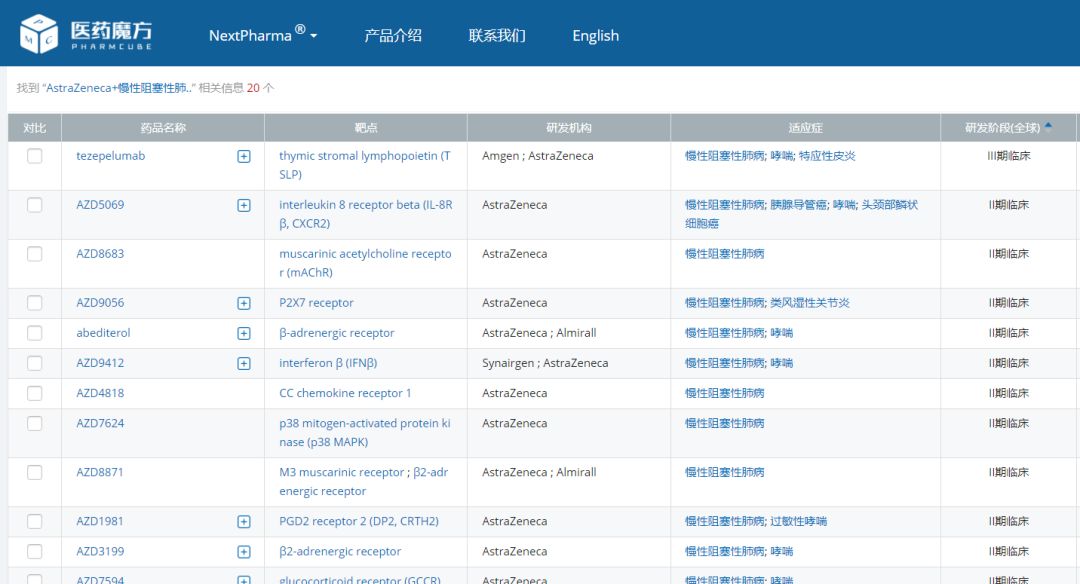The height and width of the screenshot is (584, 1080).
Task: Click the PharmCube cube logo
Action: (39, 34)
